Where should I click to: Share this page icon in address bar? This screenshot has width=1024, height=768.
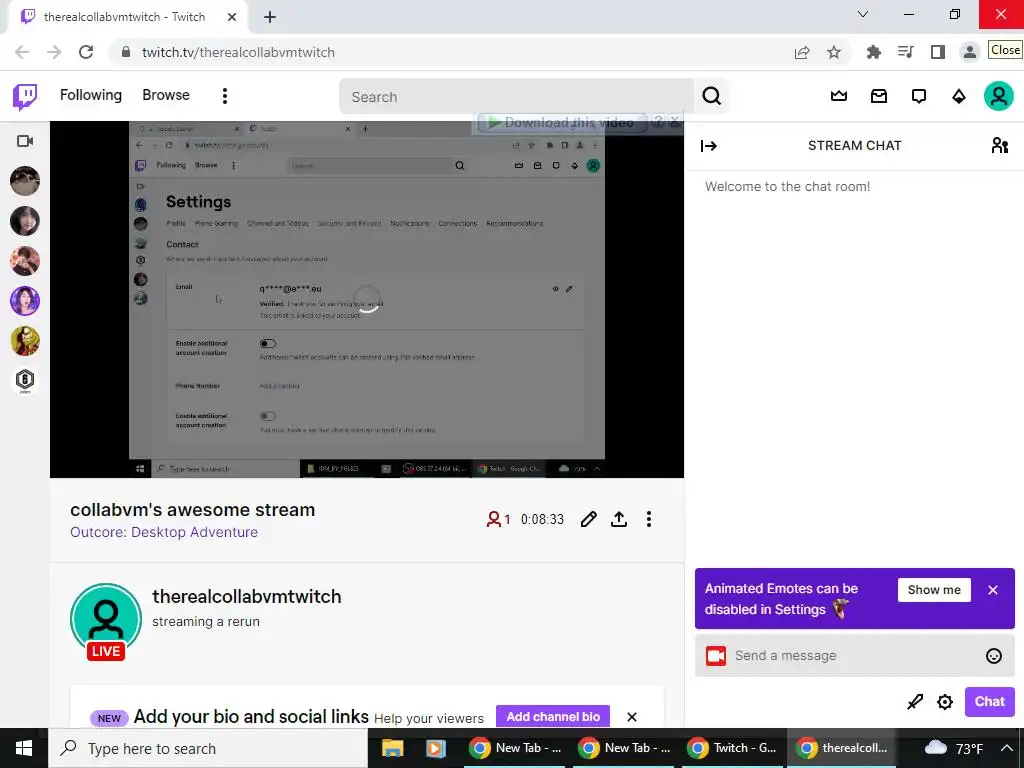coord(802,52)
